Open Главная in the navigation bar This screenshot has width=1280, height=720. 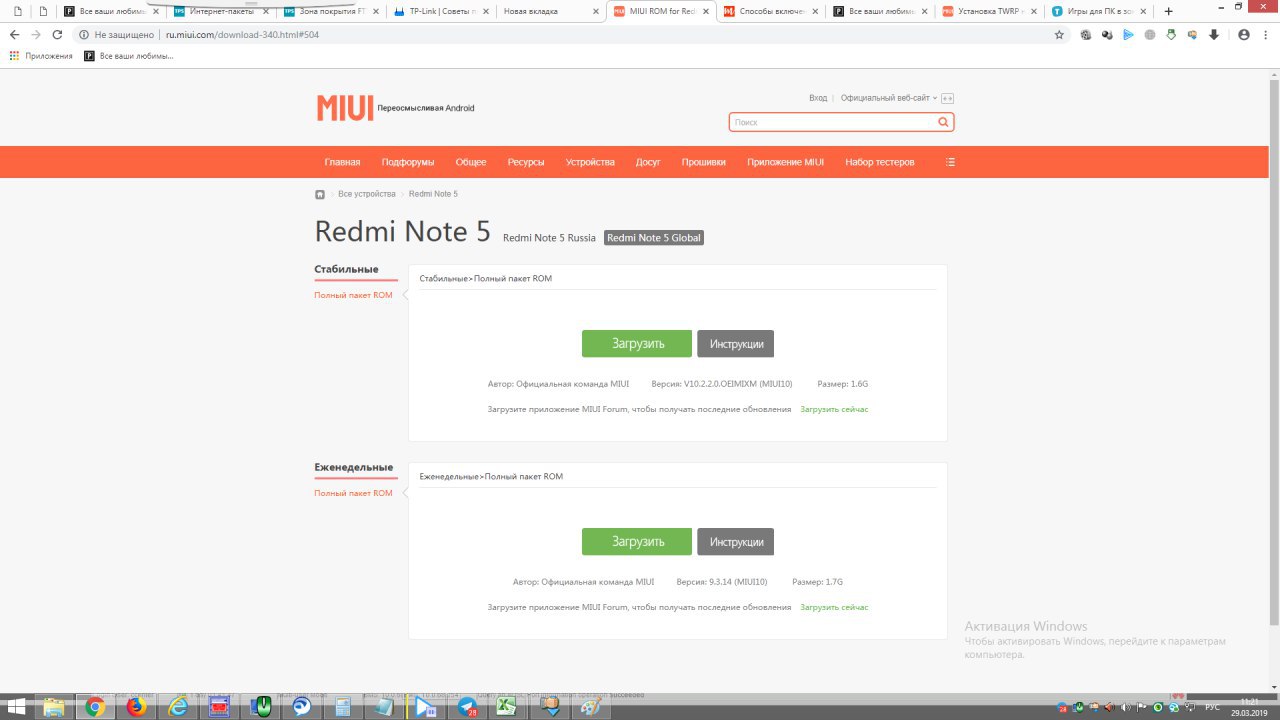click(342, 162)
